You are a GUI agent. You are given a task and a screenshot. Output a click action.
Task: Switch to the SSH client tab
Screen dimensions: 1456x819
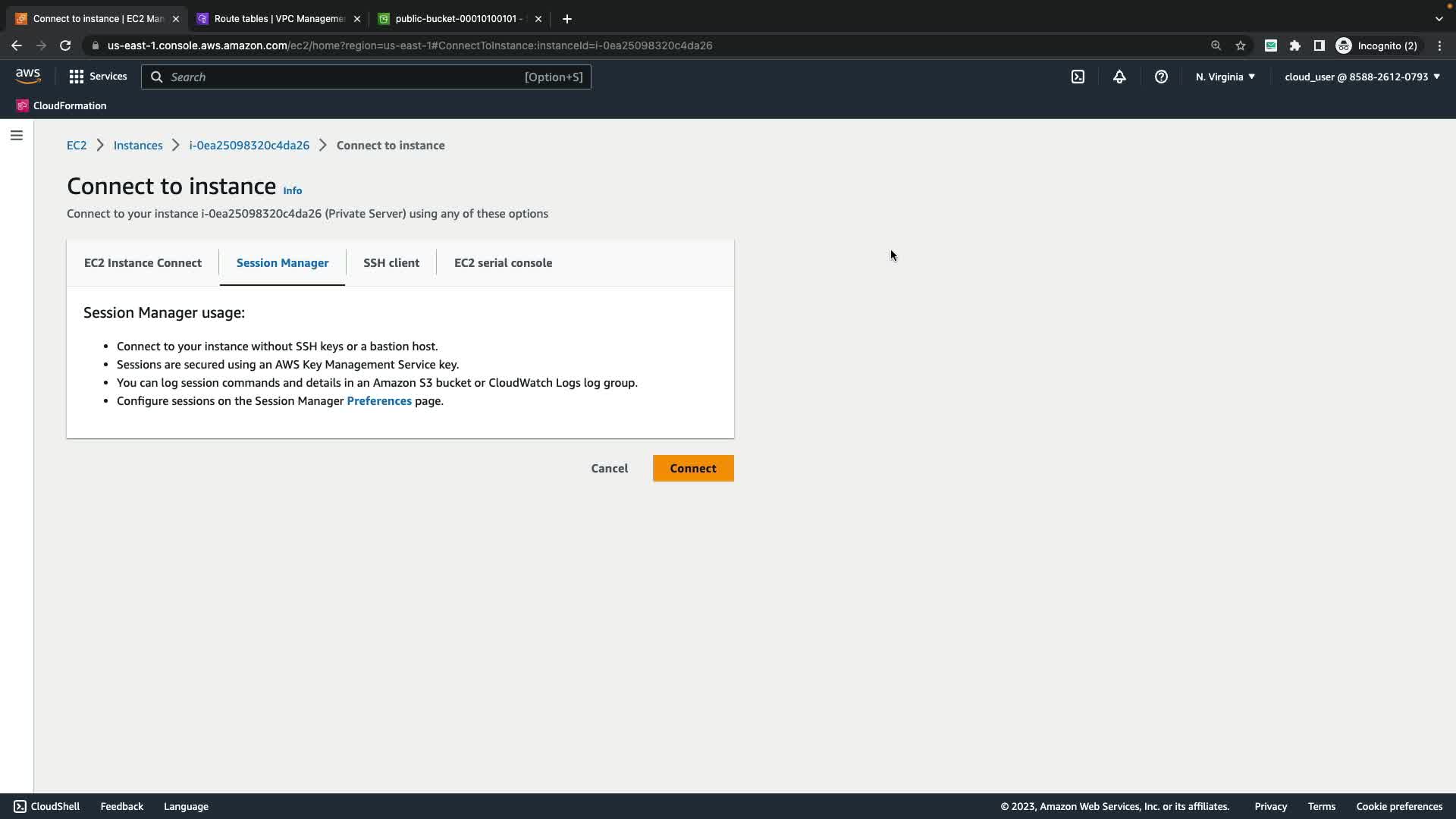click(x=391, y=263)
